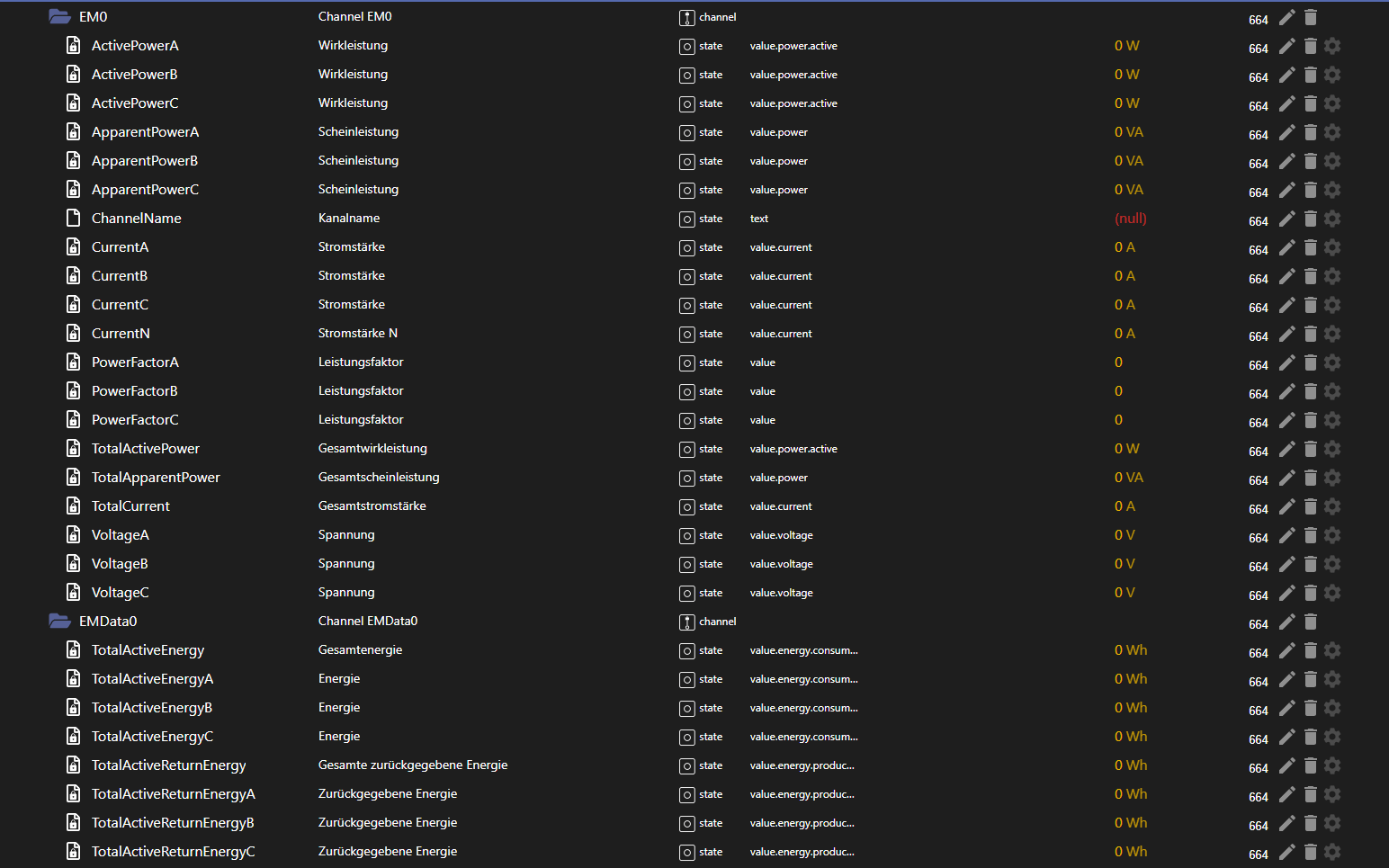
Task: Open custom settings gear for TotalActivePower
Action: pos(1332,448)
